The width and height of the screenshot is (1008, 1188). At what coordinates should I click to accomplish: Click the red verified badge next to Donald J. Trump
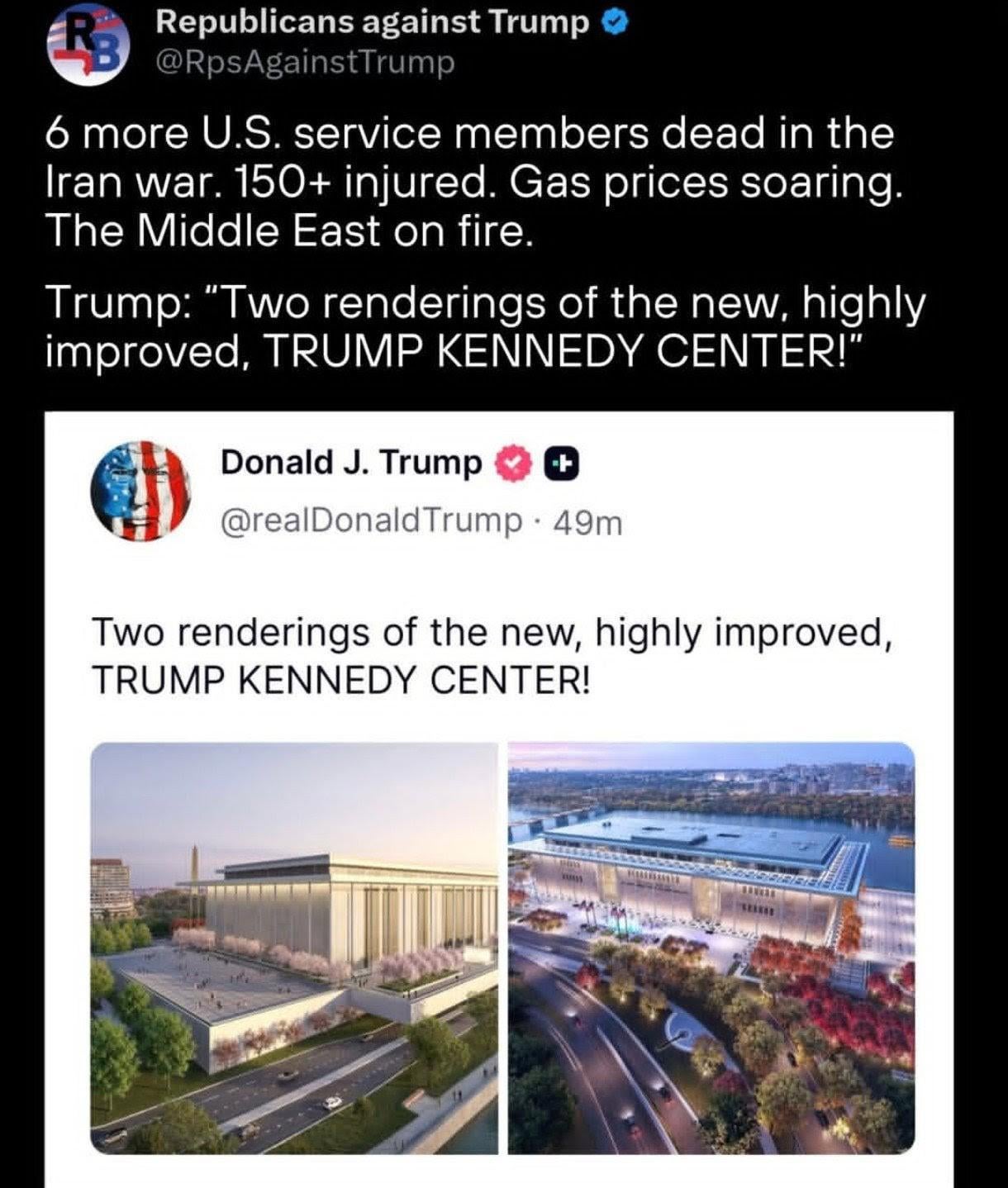coord(514,464)
